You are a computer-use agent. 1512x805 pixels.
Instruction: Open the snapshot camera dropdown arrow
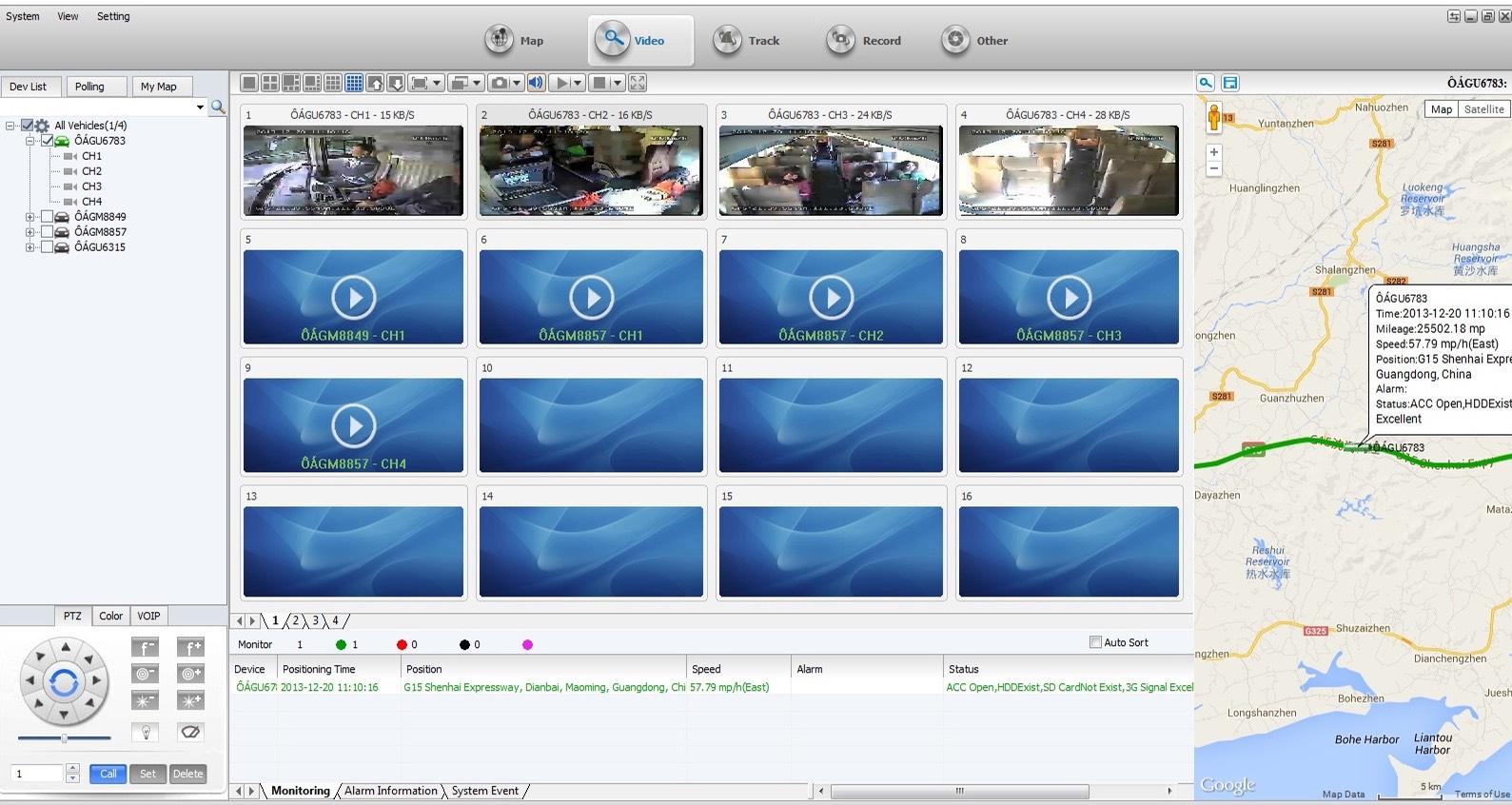[x=517, y=83]
